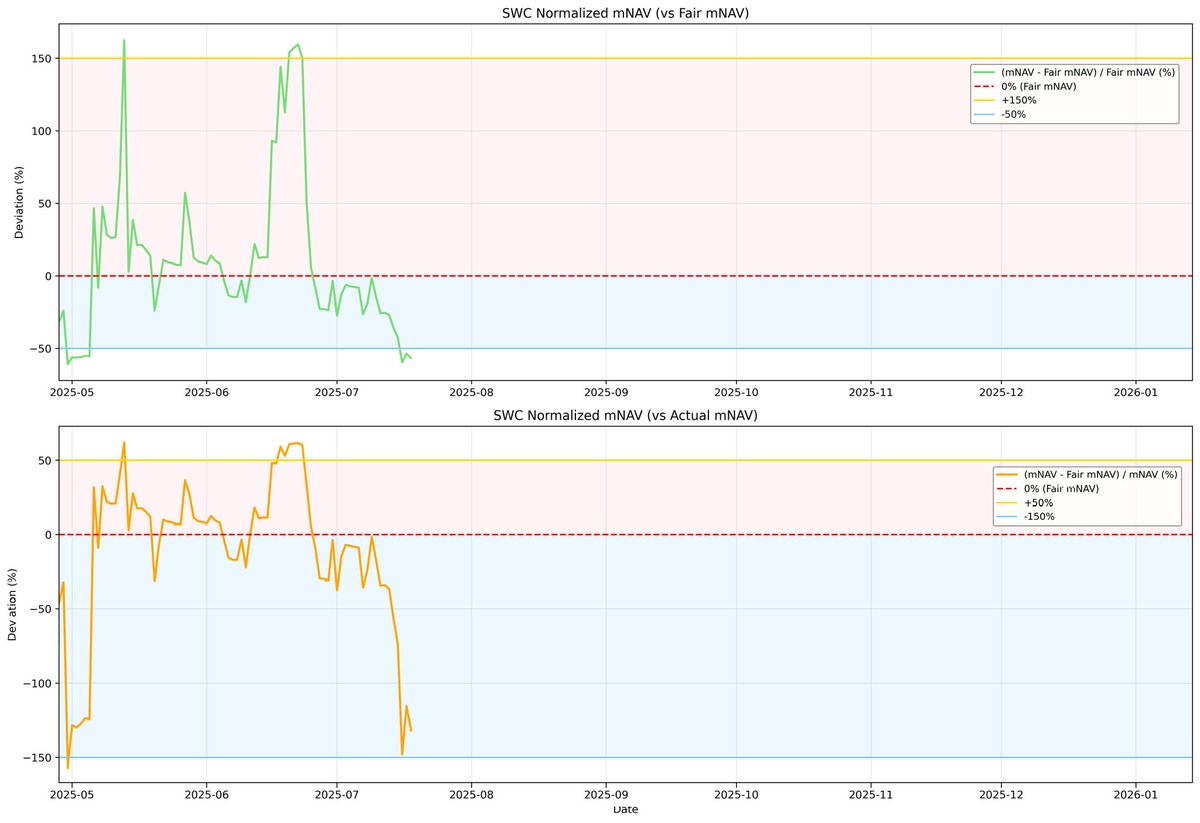The height and width of the screenshot is (823, 1200).
Task: Click orange line sample in Actual mNAV legend
Action: coord(1007,474)
